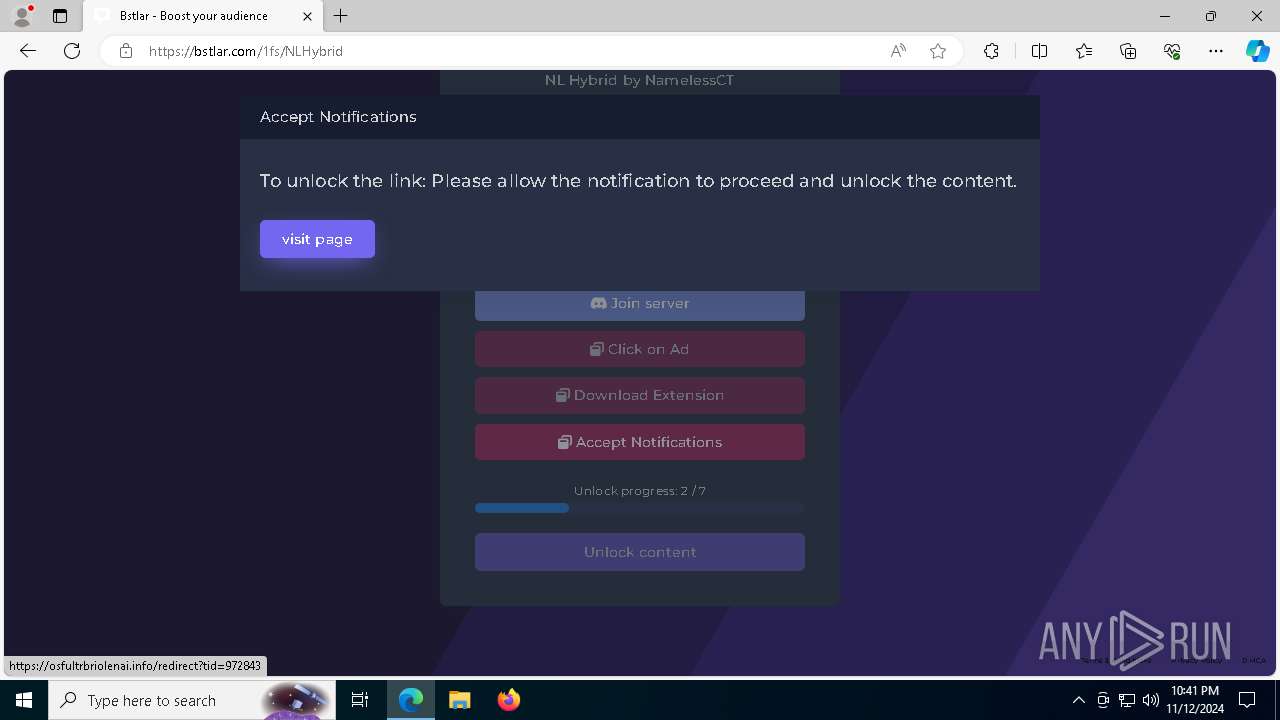Open Browser essentials heart icon
Viewport: 1280px width, 720px height.
(x=1172, y=51)
